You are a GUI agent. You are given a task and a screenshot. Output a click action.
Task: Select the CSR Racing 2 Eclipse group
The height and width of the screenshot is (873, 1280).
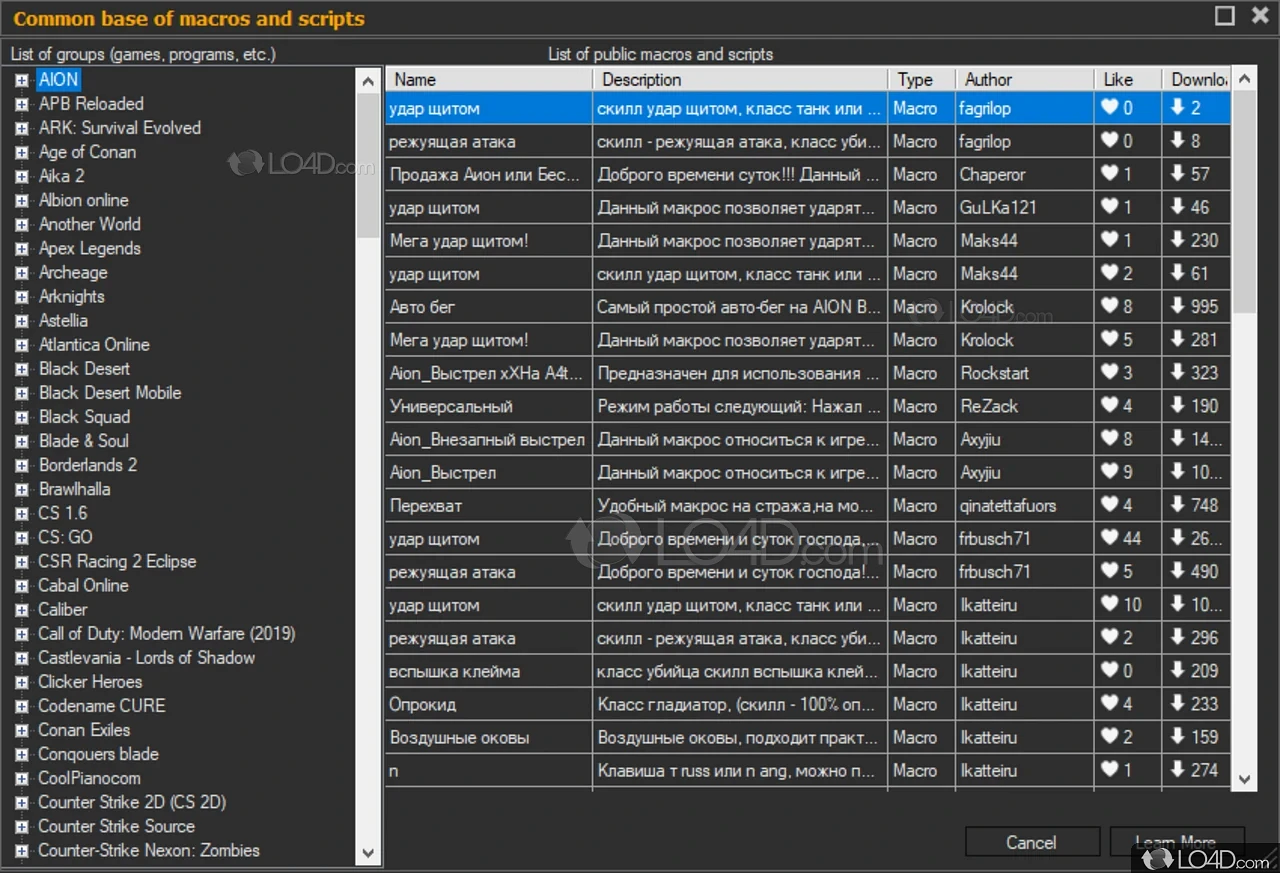[117, 562]
